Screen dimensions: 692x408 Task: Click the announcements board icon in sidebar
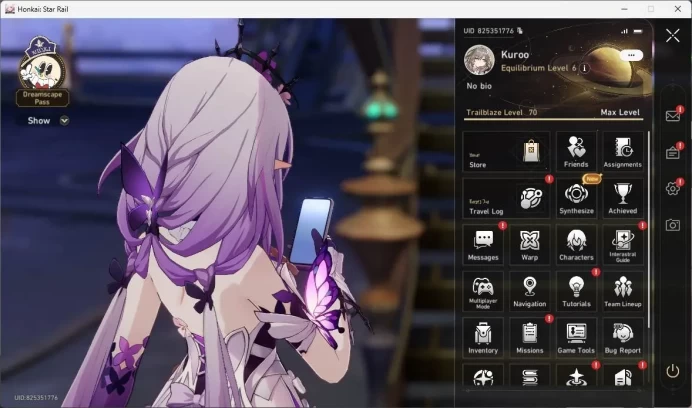673,153
